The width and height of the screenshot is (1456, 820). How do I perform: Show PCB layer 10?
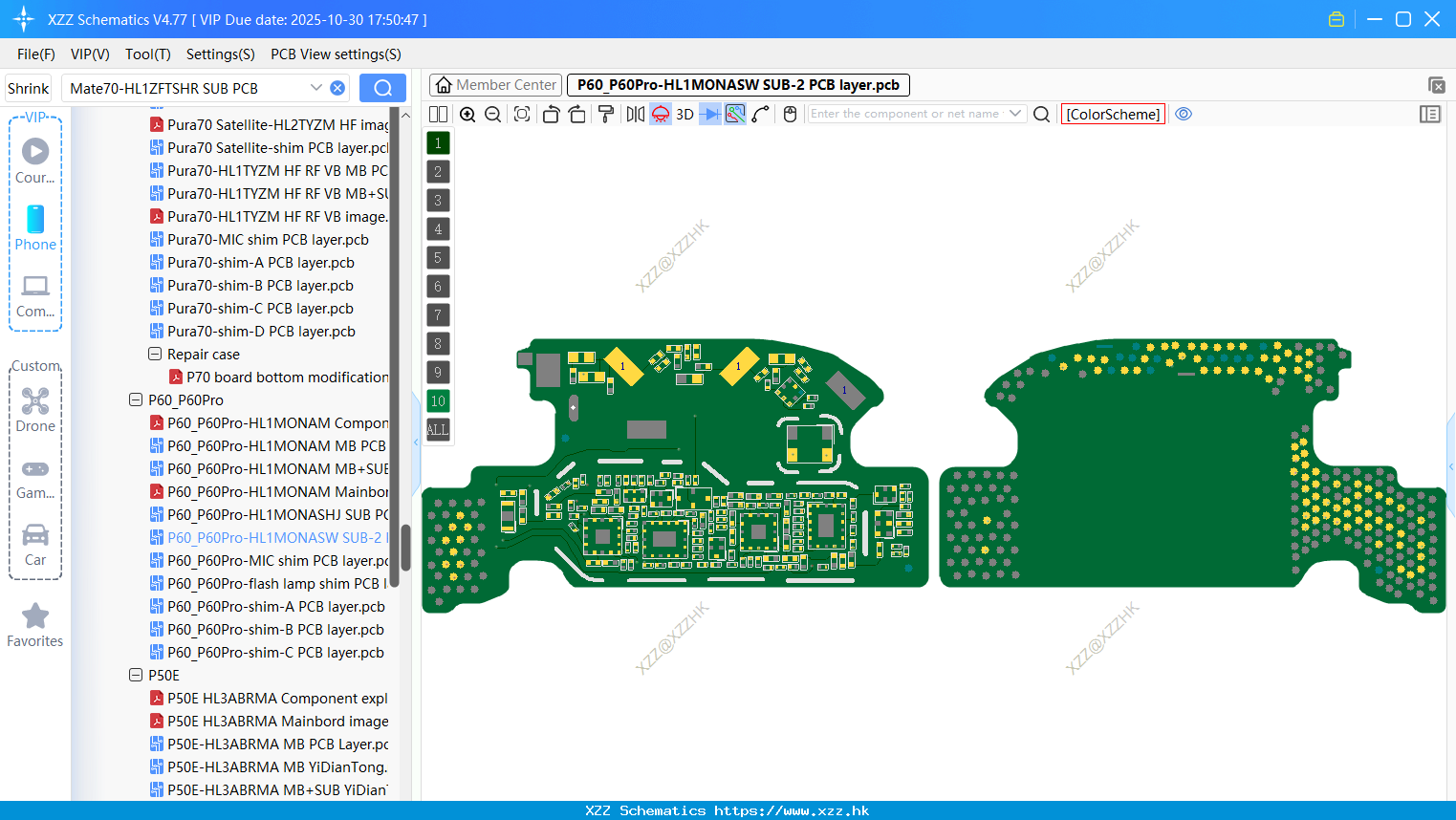(x=438, y=401)
